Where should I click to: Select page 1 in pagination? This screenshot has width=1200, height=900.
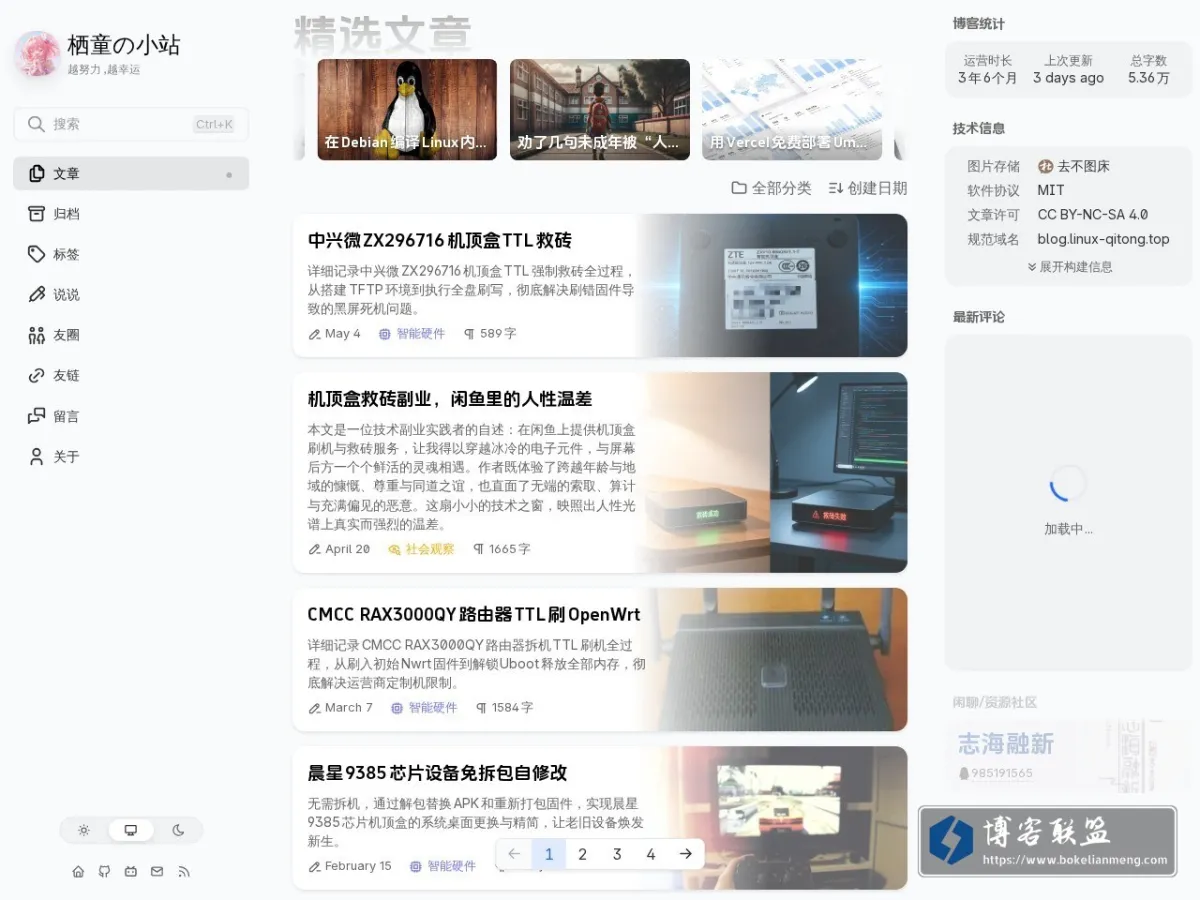(x=548, y=854)
